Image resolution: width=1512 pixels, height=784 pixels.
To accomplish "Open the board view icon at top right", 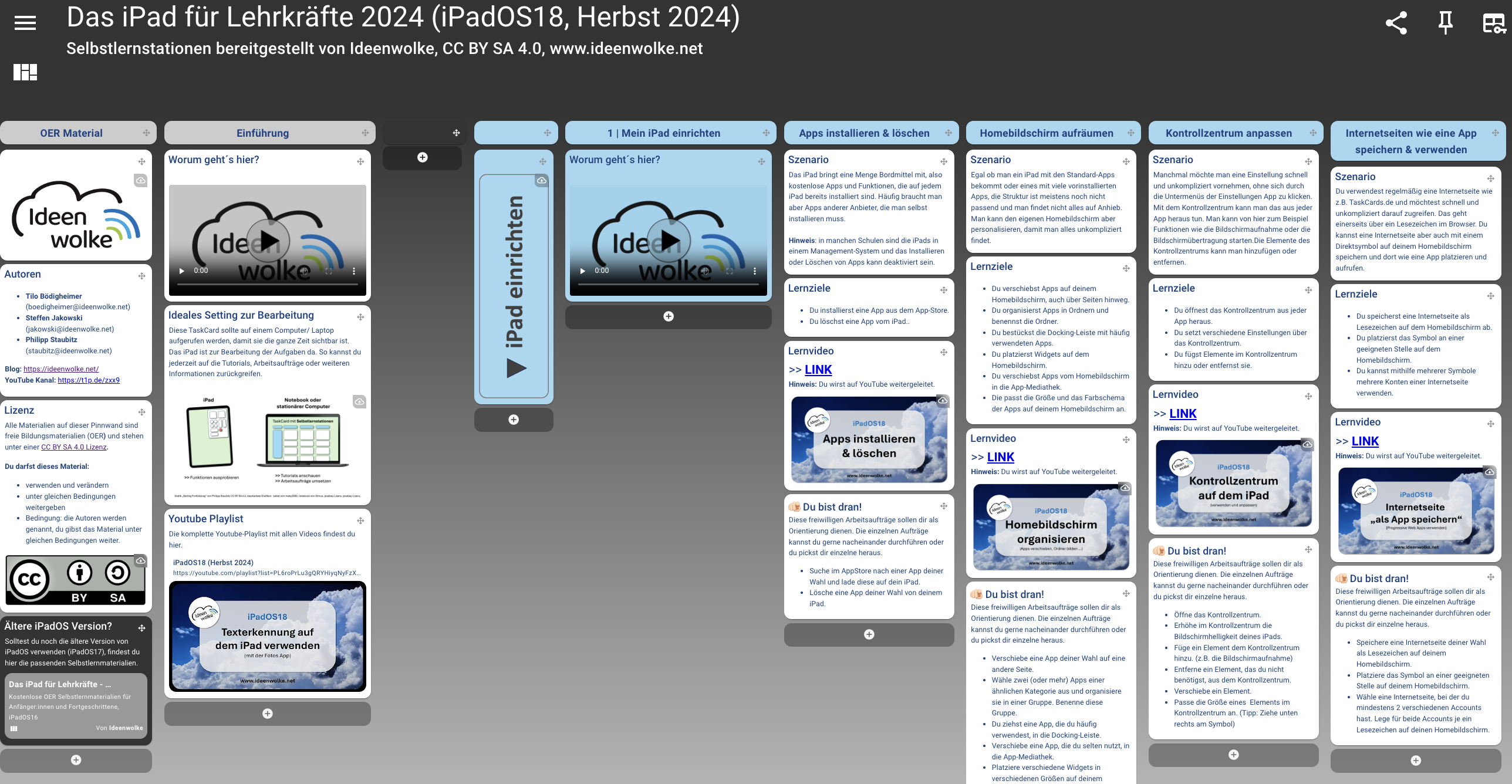I will pyautogui.click(x=1494, y=23).
